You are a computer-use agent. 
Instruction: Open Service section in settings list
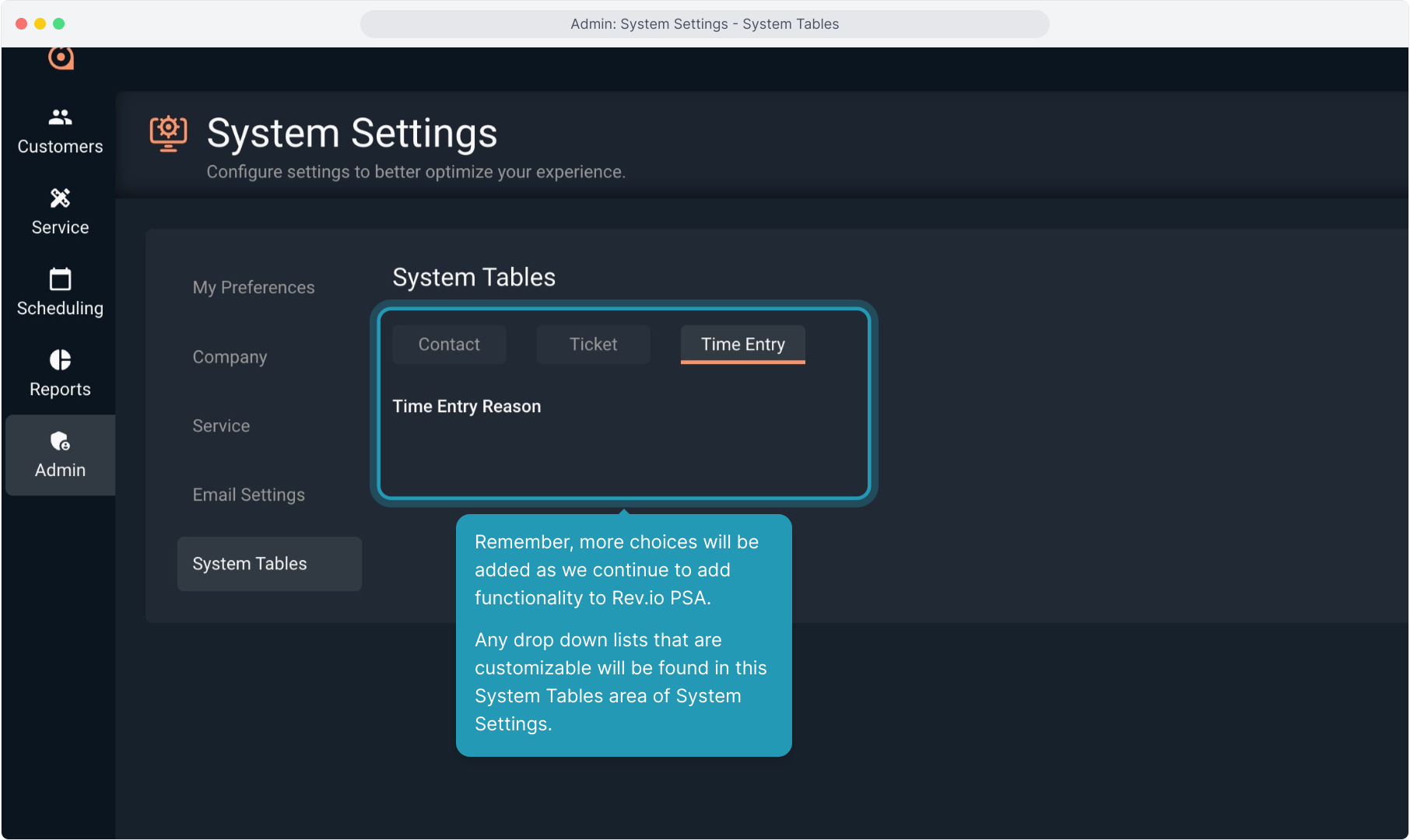(221, 426)
